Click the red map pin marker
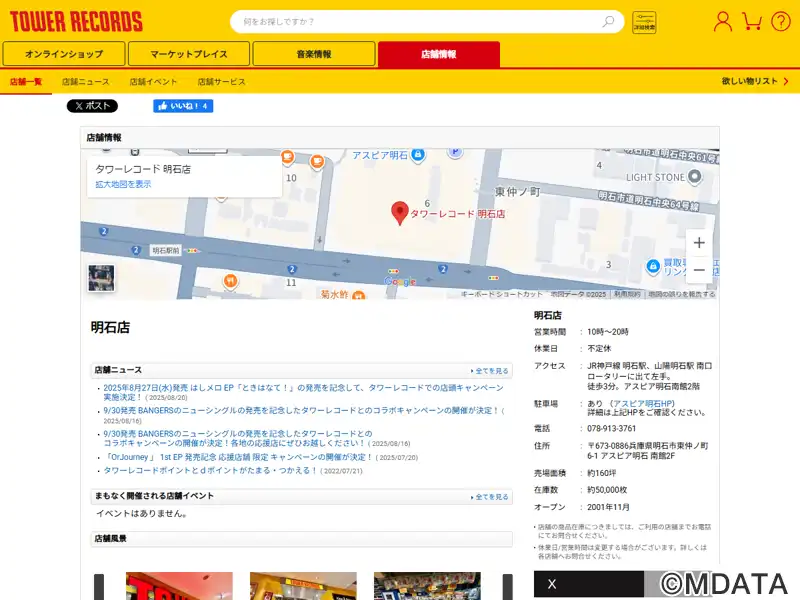The height and width of the screenshot is (600, 800). tap(399, 213)
